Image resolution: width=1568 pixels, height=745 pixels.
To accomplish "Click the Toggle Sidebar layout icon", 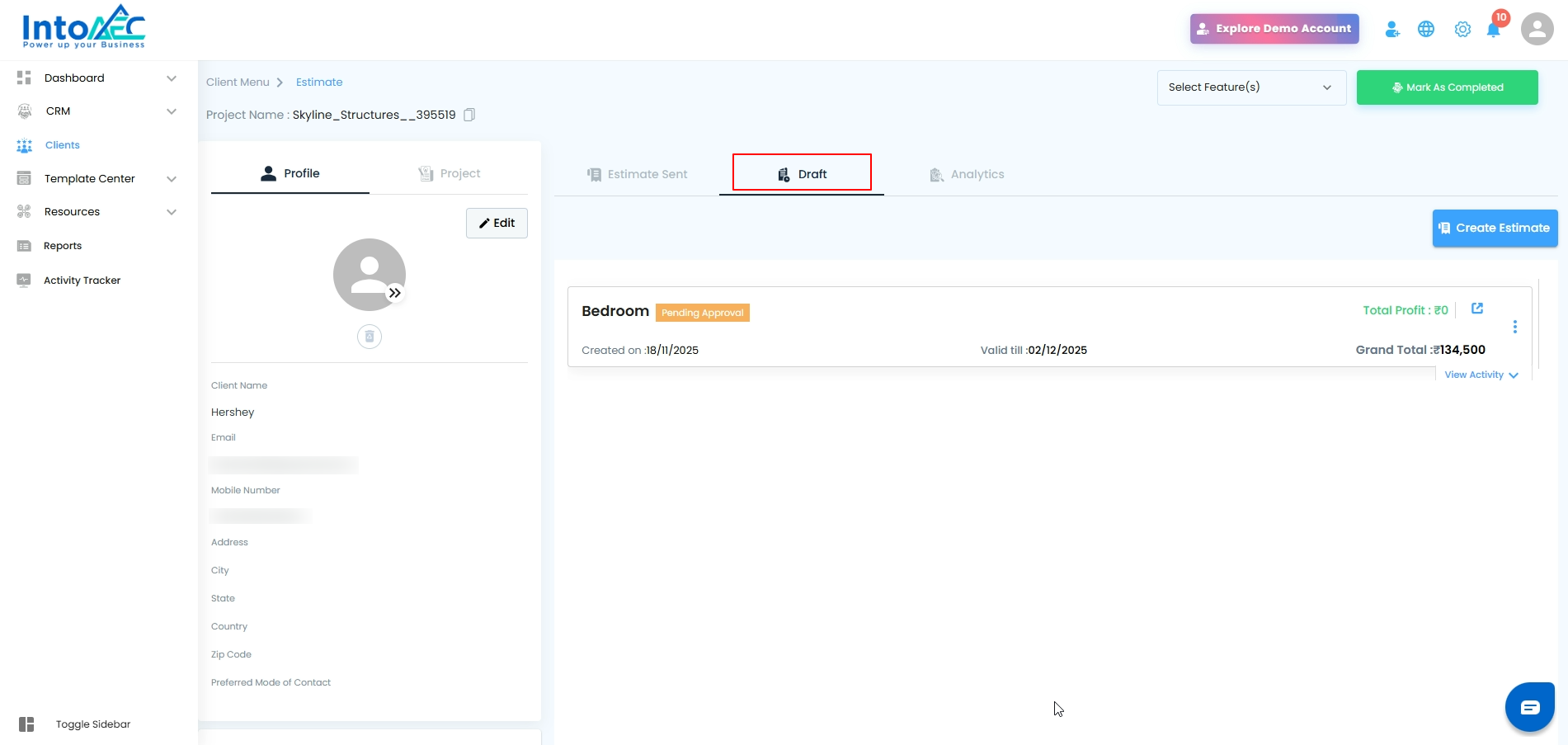I will [x=26, y=724].
